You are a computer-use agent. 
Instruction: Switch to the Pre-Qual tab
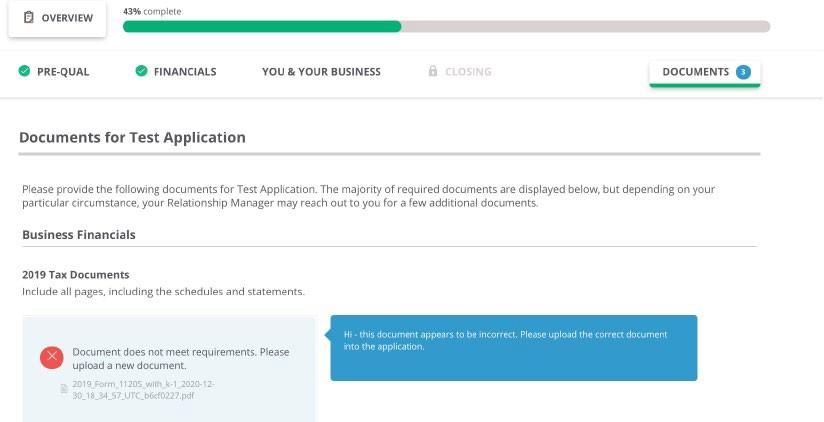54,71
